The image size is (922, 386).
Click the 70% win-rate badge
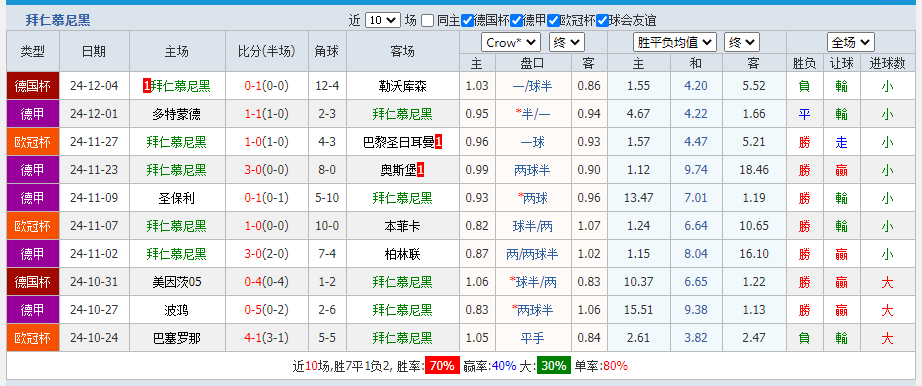[442, 365]
